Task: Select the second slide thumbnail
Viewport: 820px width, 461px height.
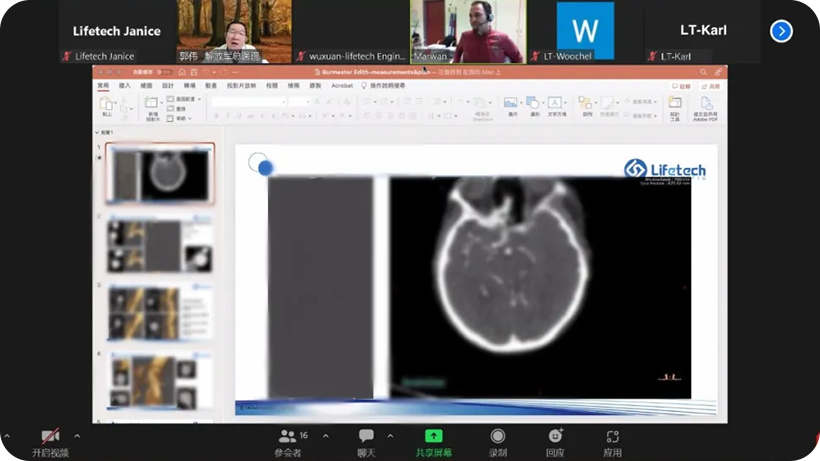Action: point(160,244)
